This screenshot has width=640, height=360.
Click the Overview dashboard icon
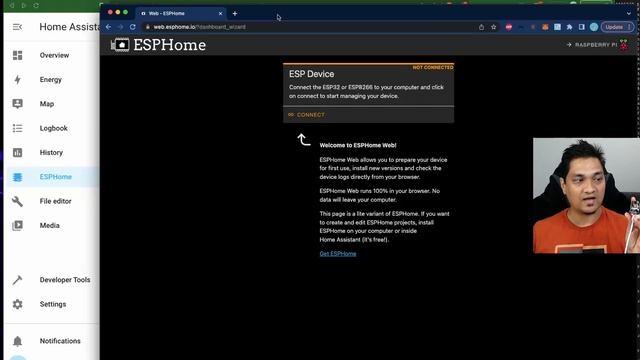pyautogui.click(x=18, y=55)
